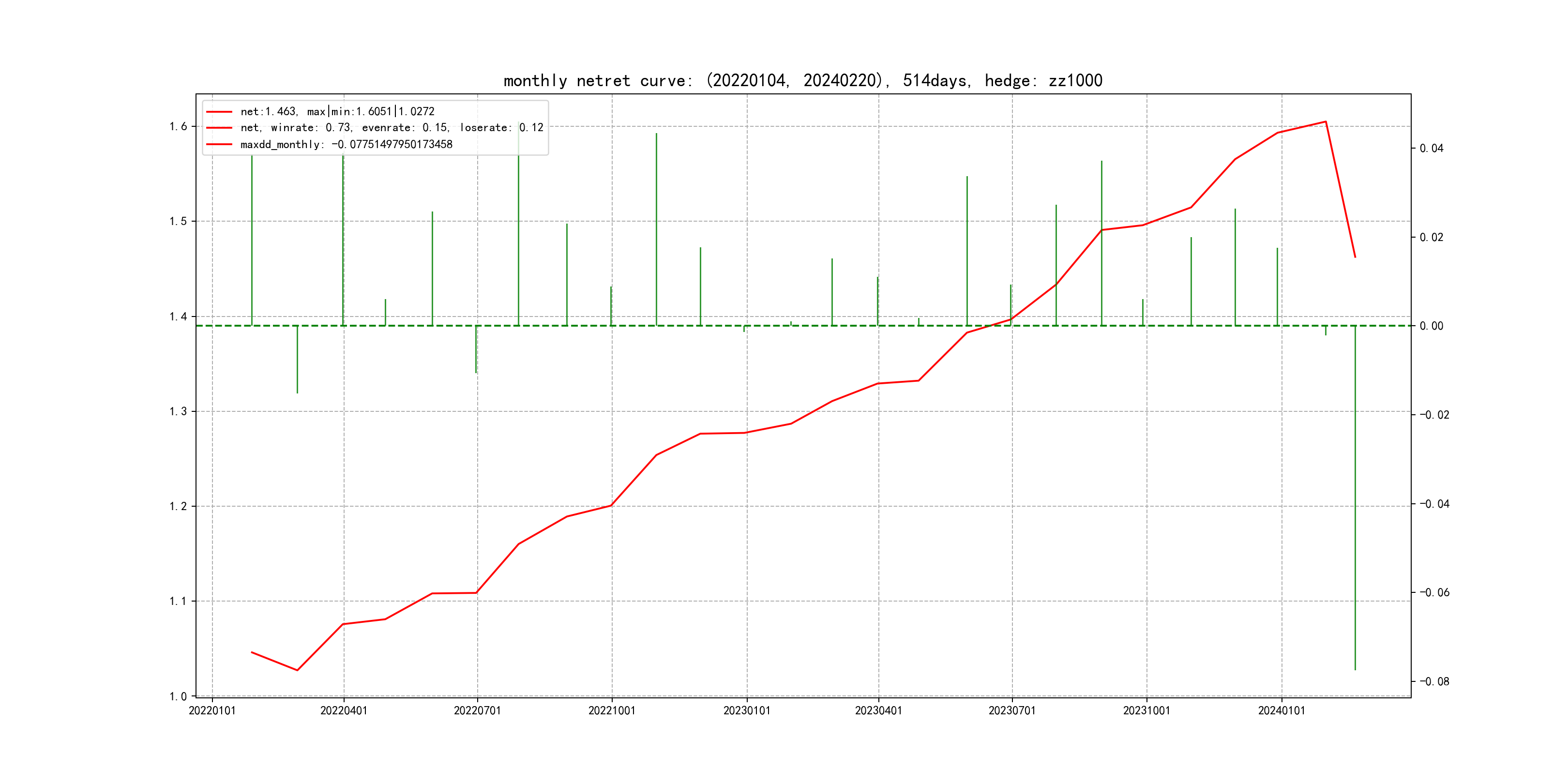The image size is (1568, 784).
Task: Click the 20220401 x-axis date label
Action: coord(343,710)
